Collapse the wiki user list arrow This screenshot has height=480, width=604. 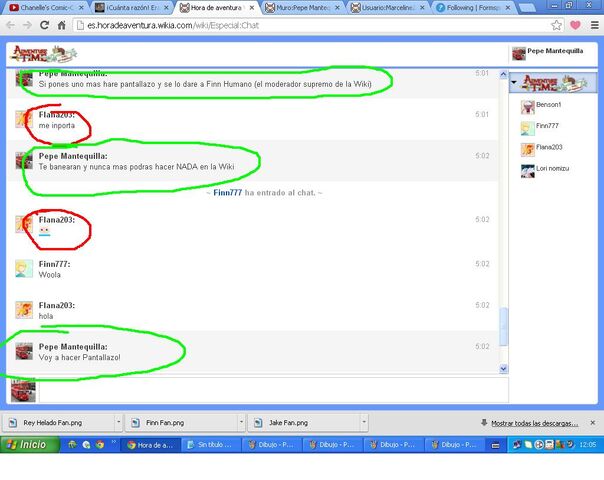pyautogui.click(x=514, y=82)
